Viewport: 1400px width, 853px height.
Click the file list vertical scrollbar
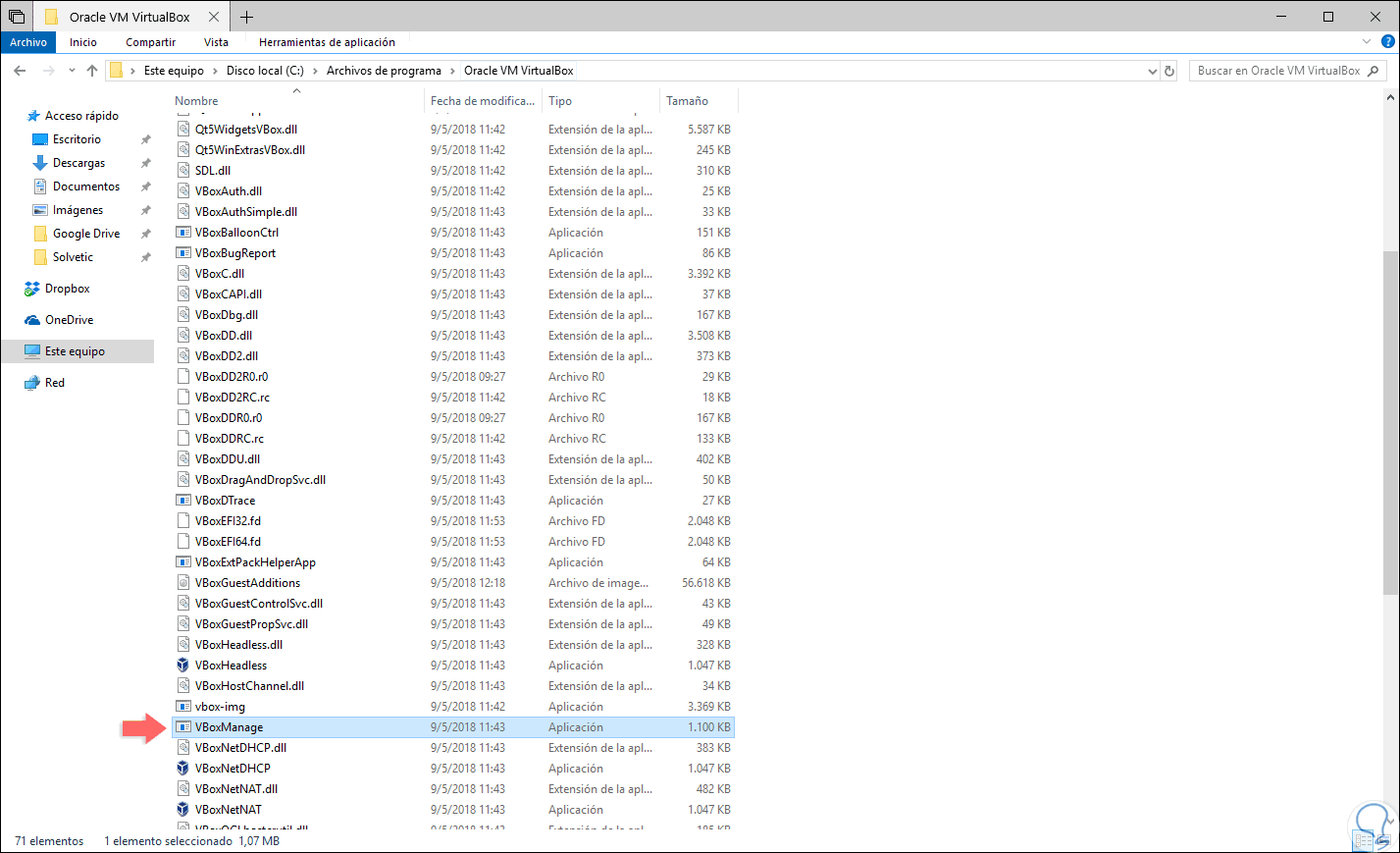(1390, 422)
